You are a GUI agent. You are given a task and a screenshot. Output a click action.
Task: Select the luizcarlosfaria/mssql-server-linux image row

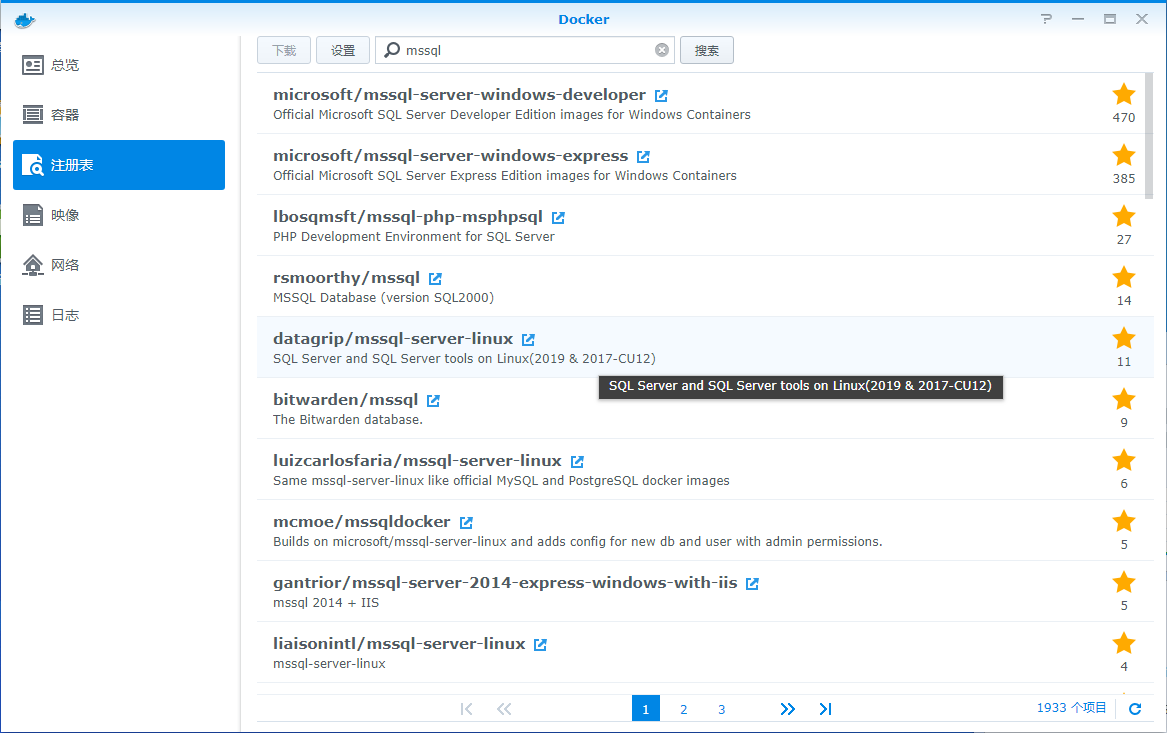point(705,470)
